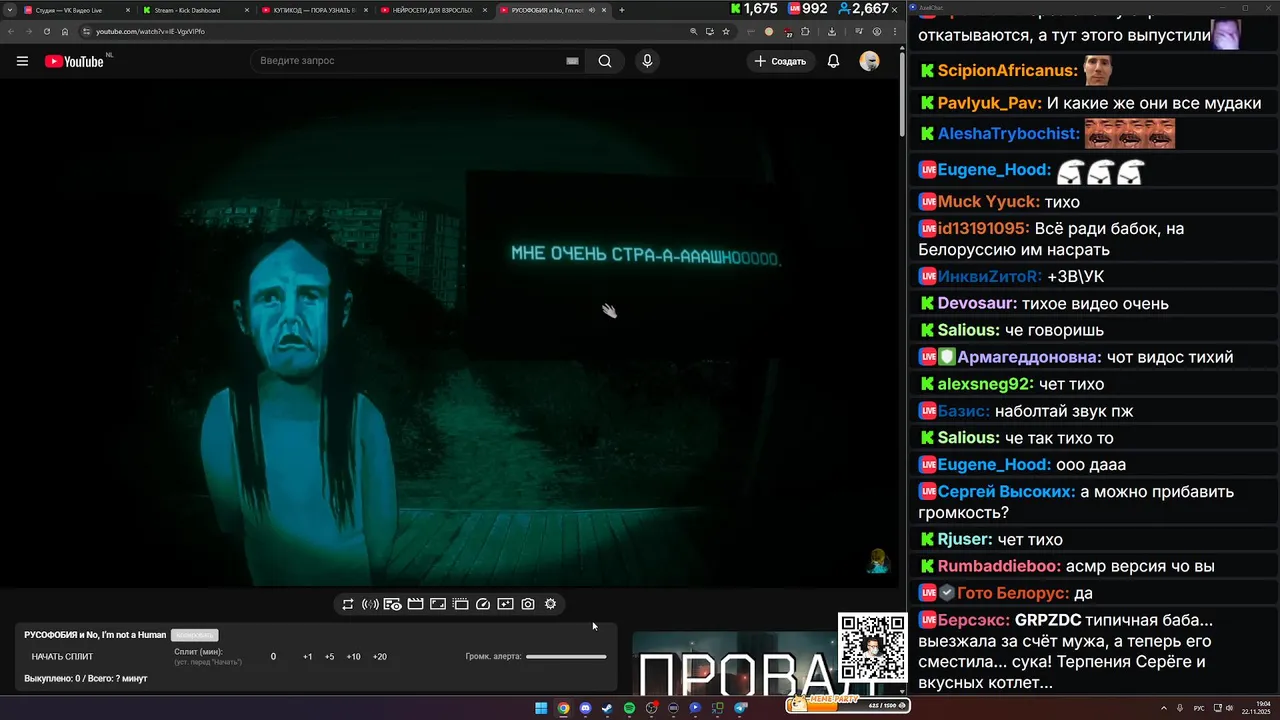1280x720 pixels.
Task: Go back in the browser
Action: coord(10,31)
